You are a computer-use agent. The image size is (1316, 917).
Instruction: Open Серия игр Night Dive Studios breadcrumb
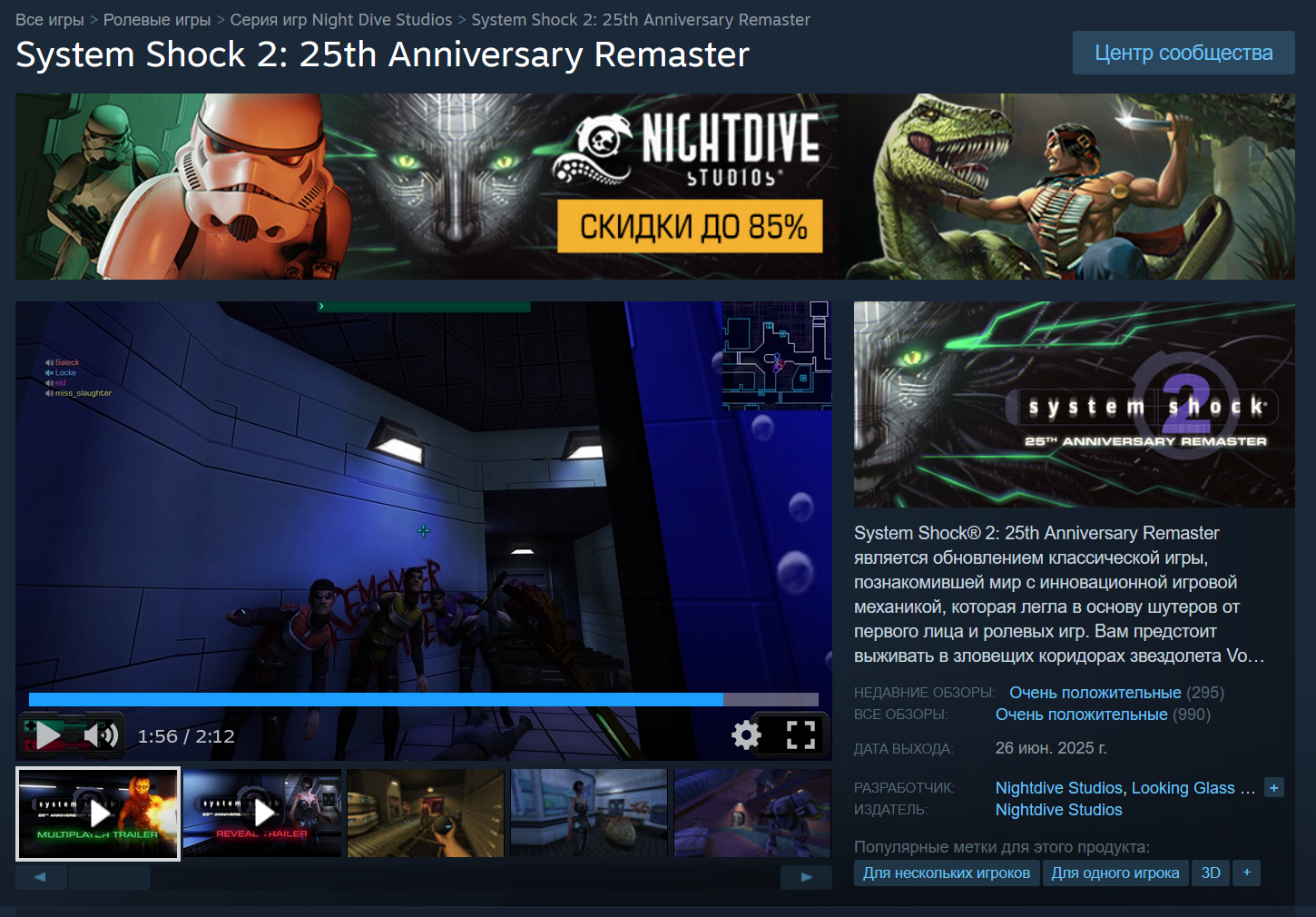341,20
